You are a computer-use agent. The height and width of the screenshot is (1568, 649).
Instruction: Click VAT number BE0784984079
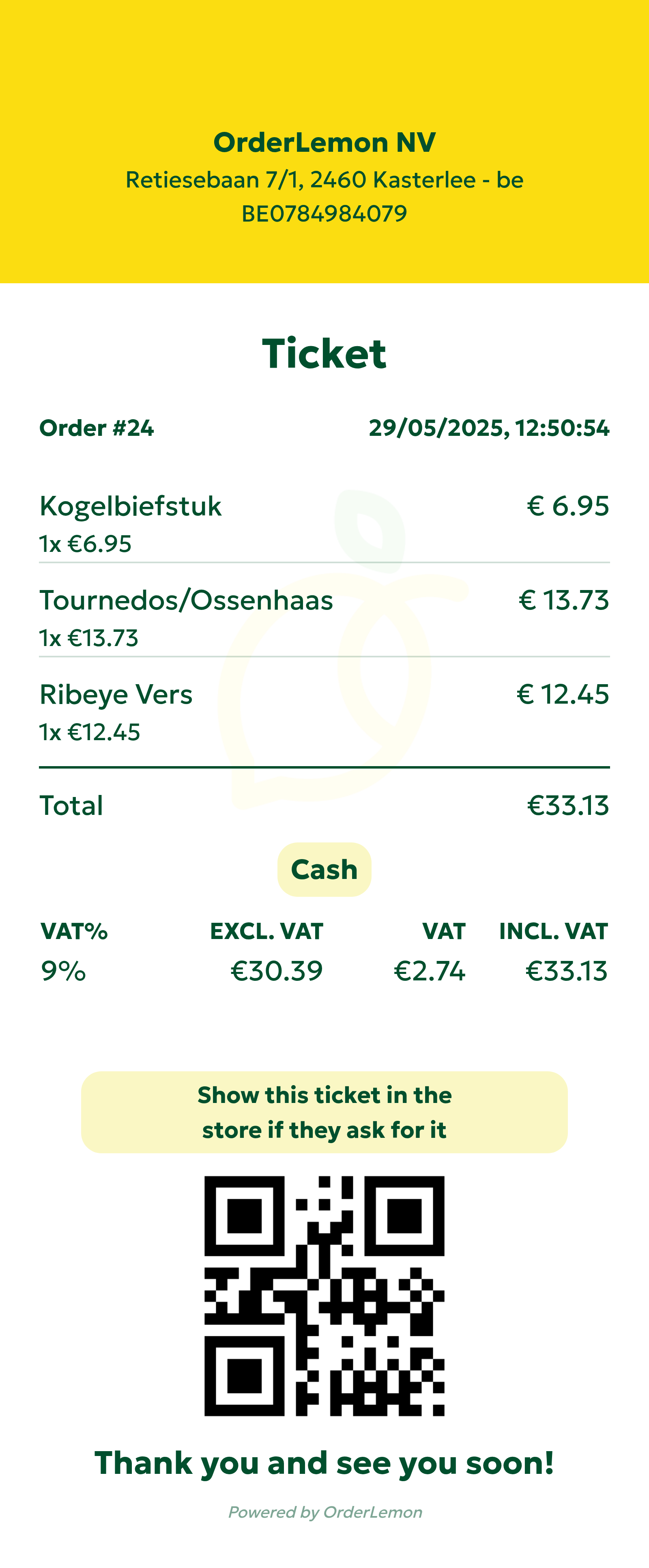324,213
